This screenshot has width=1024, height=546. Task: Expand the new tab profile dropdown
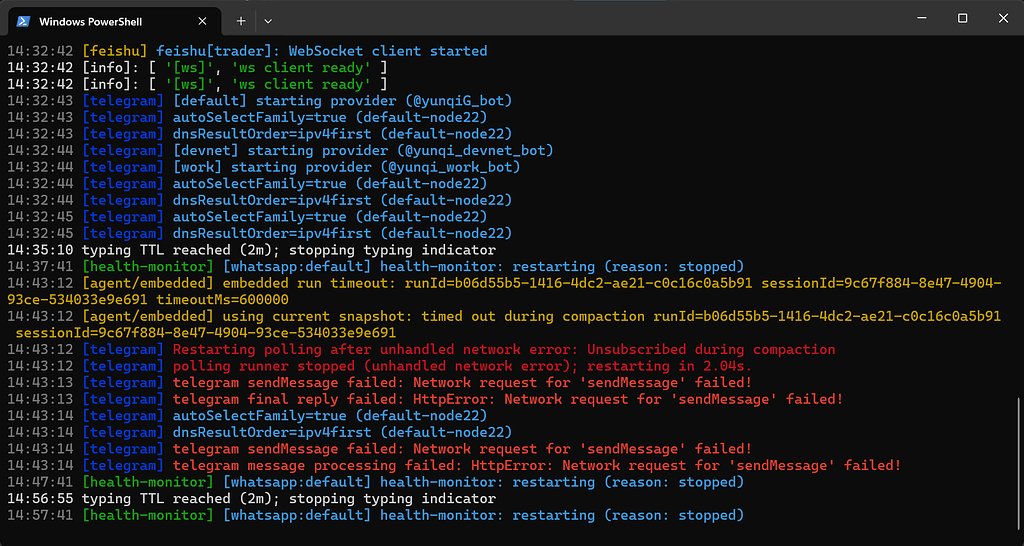tap(268, 21)
